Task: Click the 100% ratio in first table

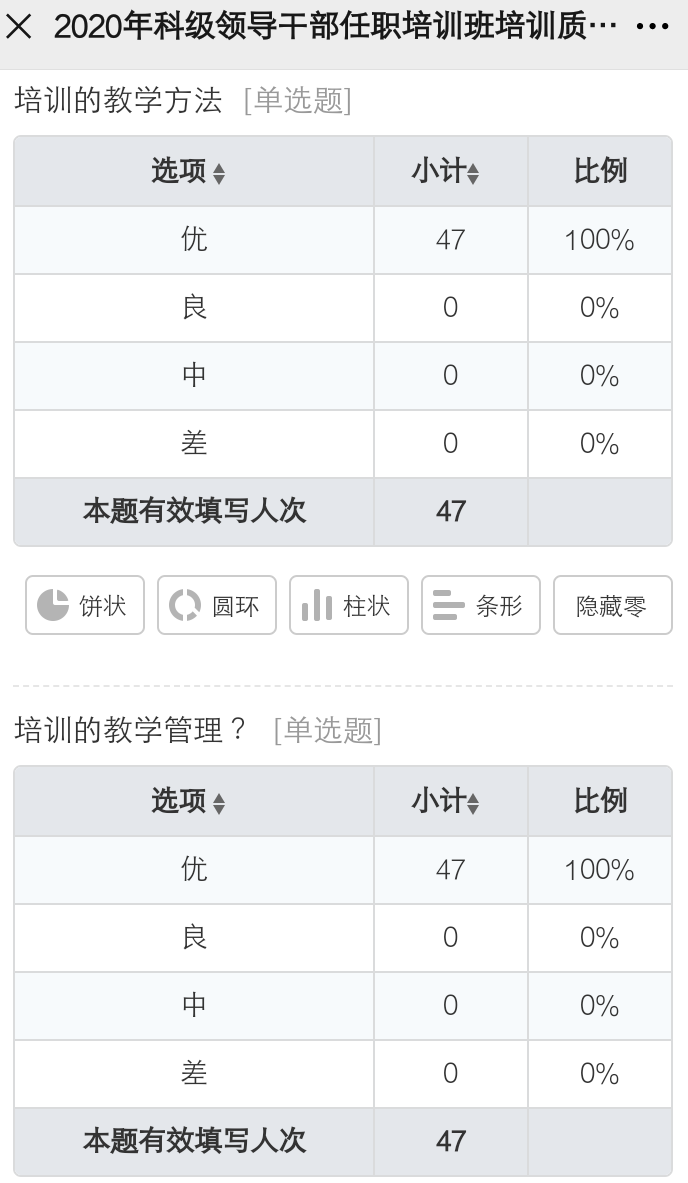Action: point(599,240)
